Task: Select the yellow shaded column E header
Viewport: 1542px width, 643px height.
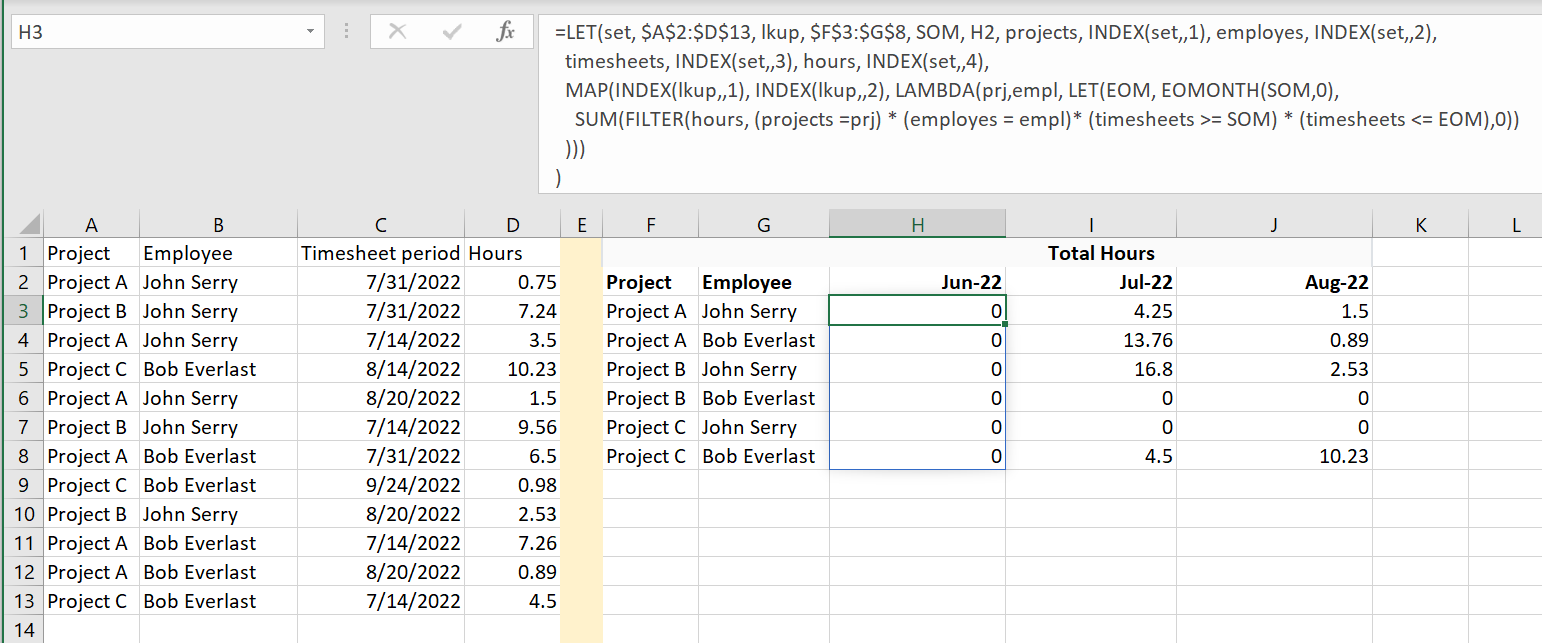Action: [x=581, y=225]
